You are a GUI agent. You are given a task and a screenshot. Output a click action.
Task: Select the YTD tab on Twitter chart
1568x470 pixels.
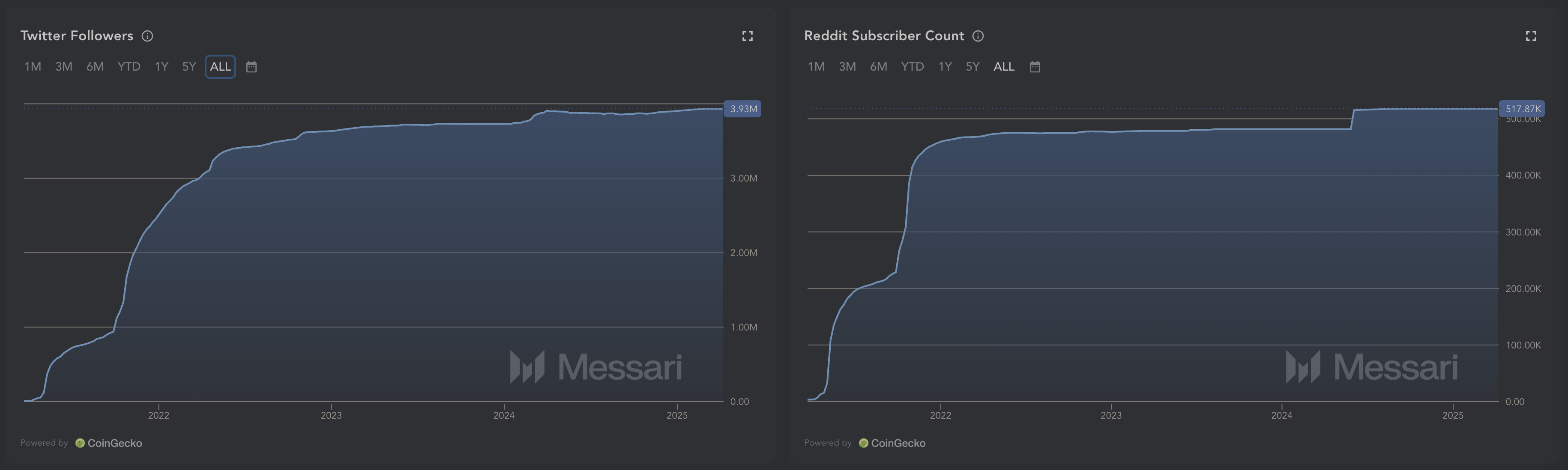(x=129, y=67)
